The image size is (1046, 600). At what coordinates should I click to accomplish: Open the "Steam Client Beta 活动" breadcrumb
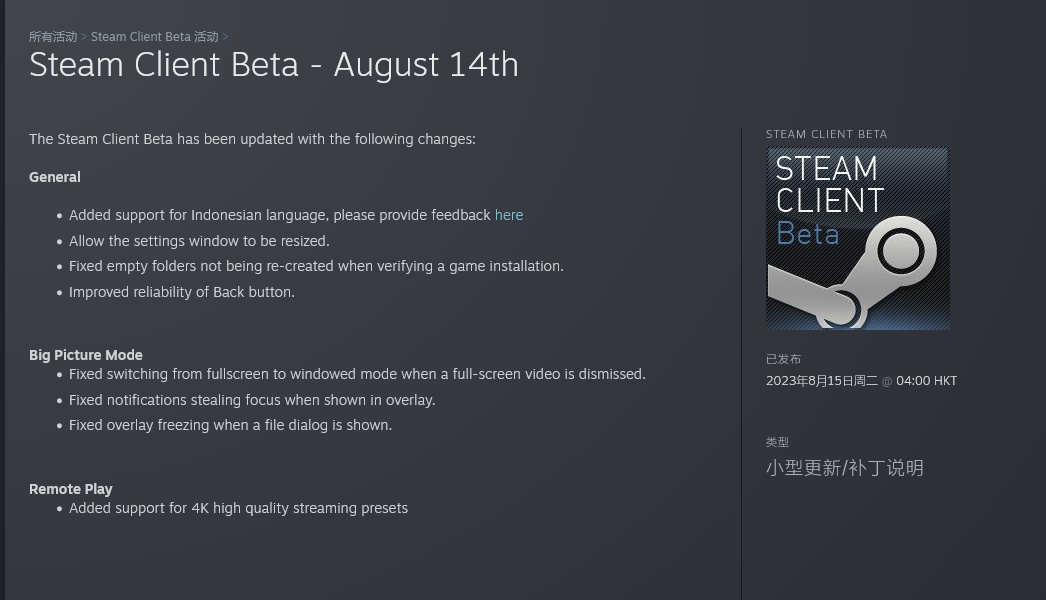tap(154, 37)
